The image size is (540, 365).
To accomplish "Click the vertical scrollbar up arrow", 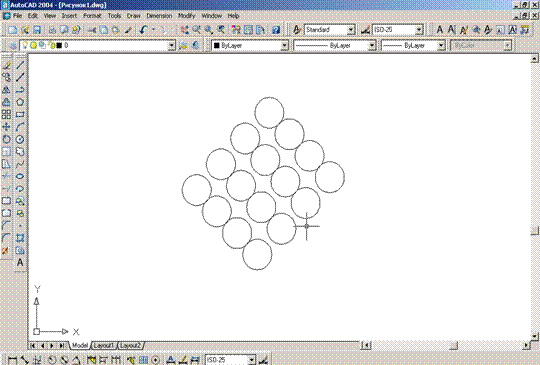I will [534, 59].
